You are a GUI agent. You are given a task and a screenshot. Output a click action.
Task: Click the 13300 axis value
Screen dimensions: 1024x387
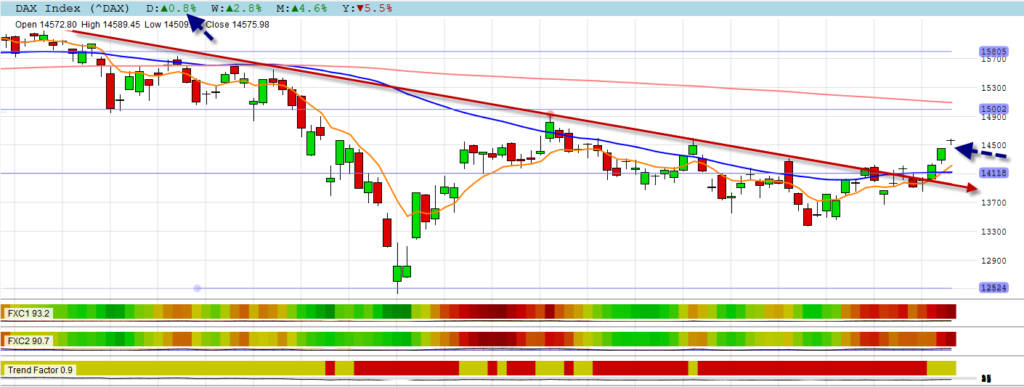[994, 232]
